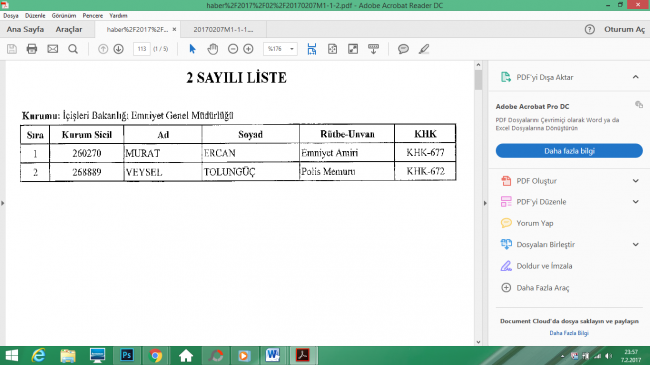Collapse the PDF'yi Dışa Aktar section
Image resolution: width=650 pixels, height=365 pixels.
tap(635, 77)
